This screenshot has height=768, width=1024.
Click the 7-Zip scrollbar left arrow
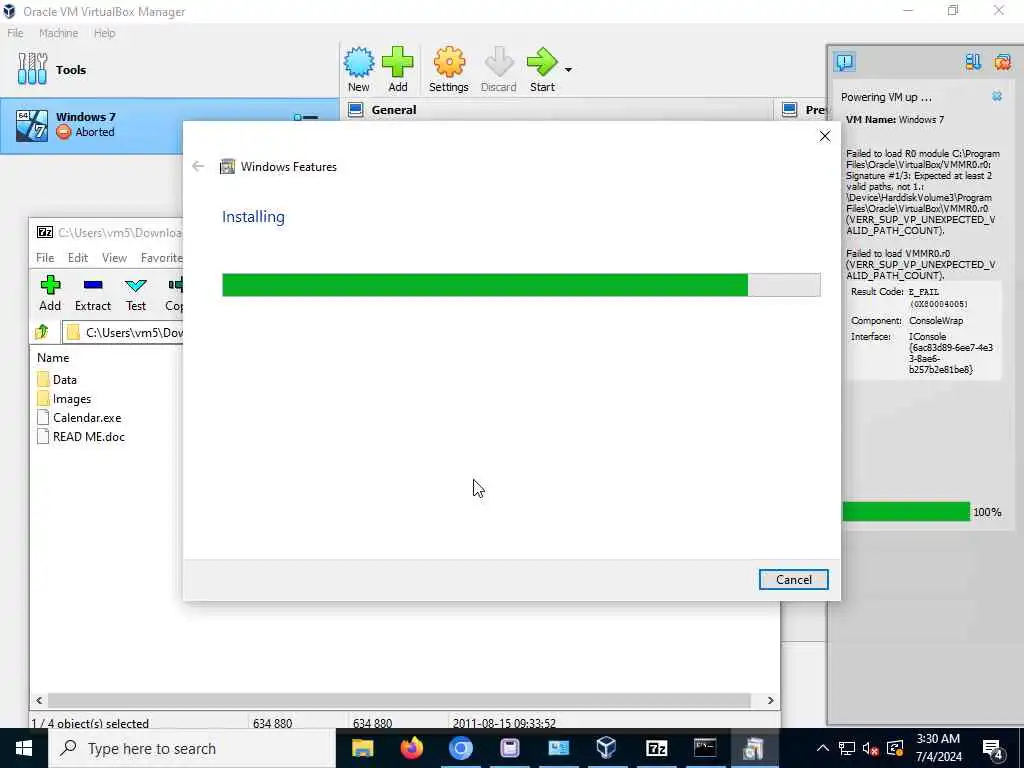coord(39,700)
